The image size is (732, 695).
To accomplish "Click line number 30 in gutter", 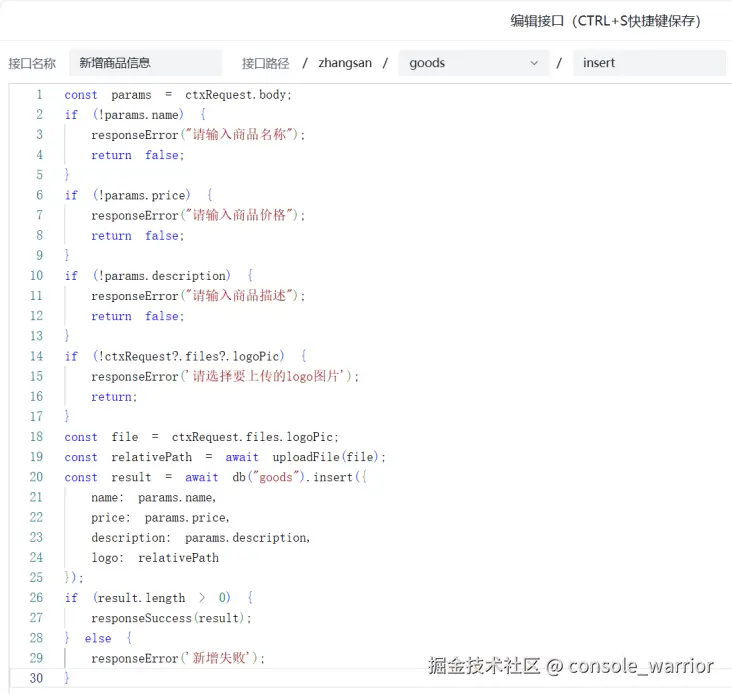I will [x=36, y=678].
